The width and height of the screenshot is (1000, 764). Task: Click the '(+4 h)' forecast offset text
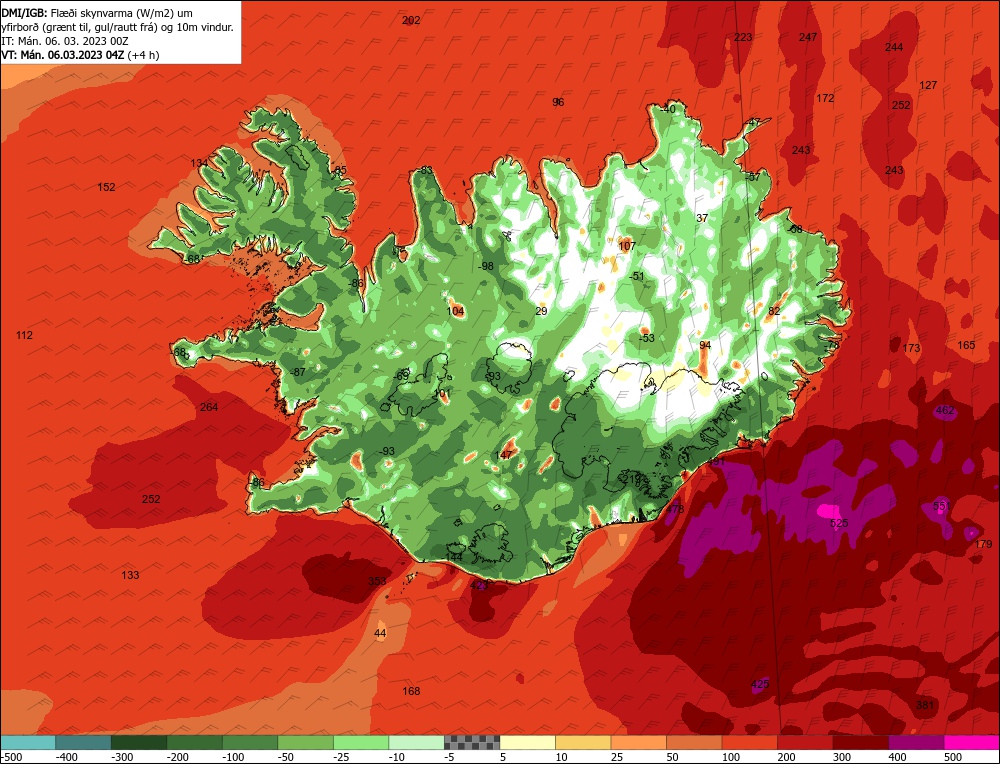click(x=143, y=55)
